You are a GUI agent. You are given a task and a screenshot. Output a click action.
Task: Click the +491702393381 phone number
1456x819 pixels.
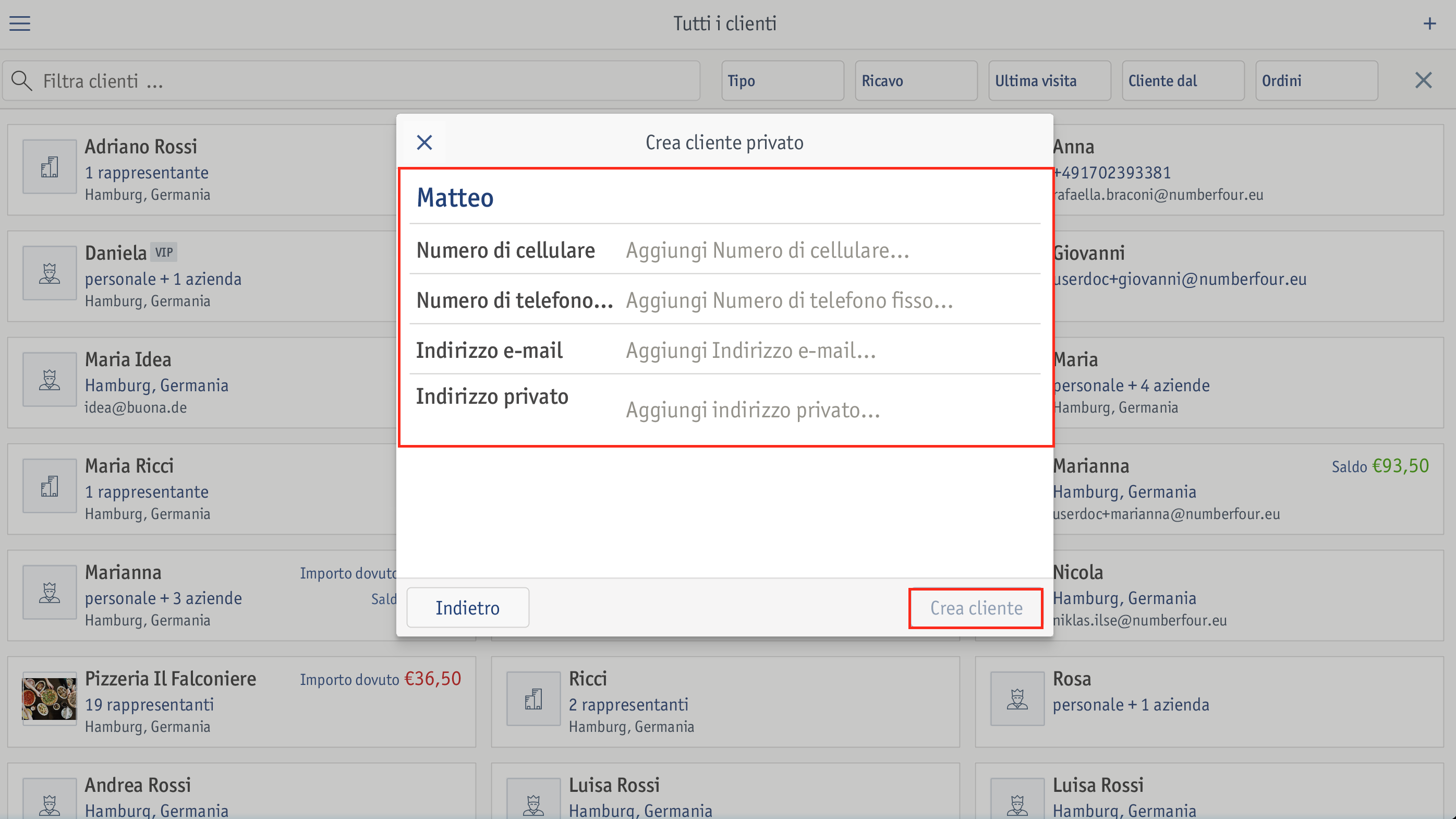[1112, 172]
